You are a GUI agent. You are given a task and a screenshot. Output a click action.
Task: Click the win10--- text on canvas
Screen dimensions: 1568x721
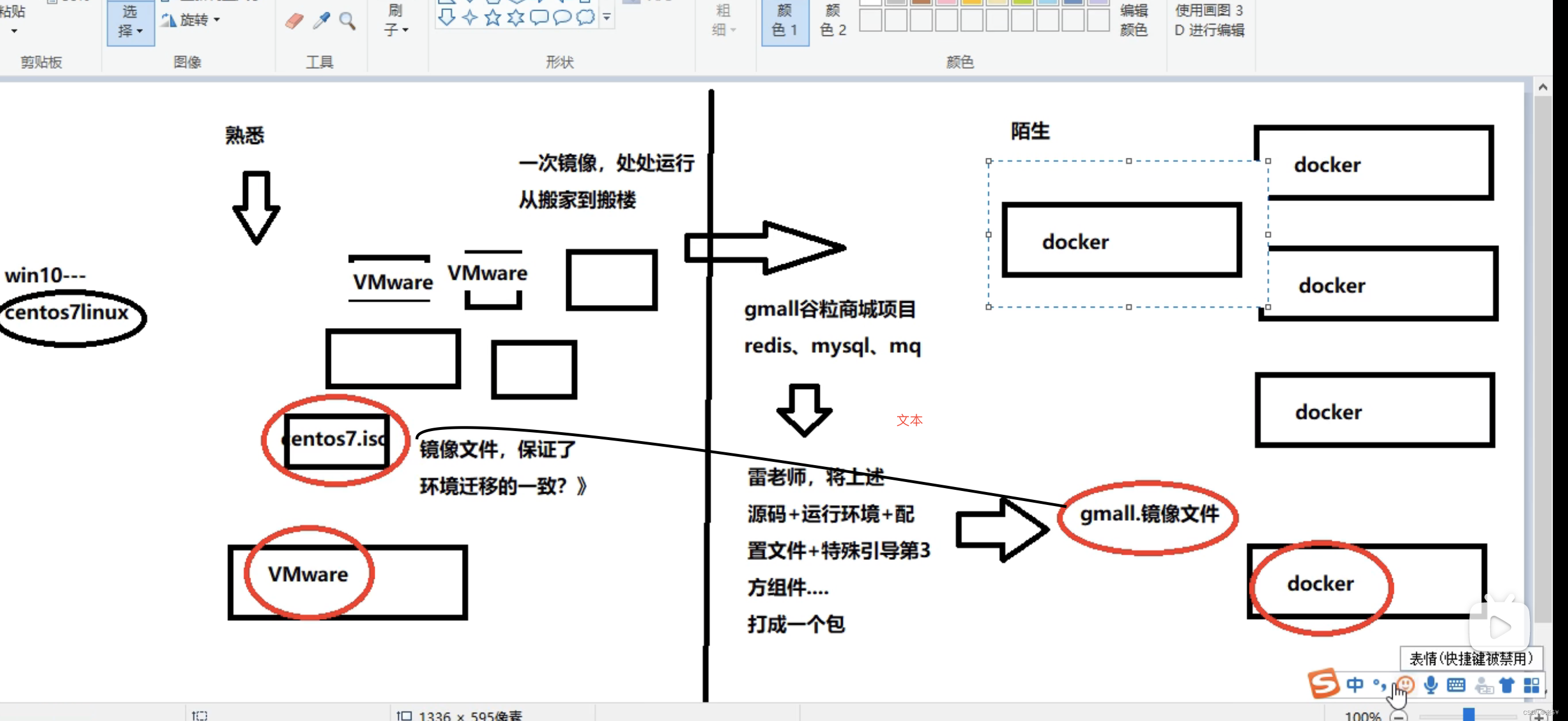45,275
